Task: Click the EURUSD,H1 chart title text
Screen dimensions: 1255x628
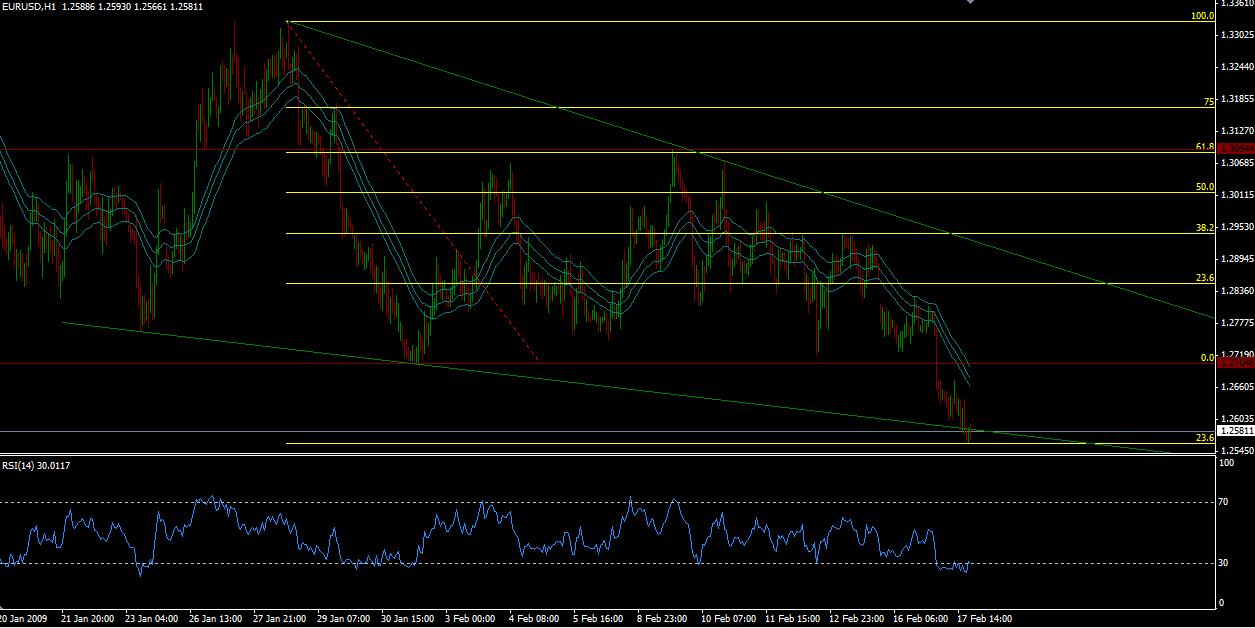Action: pos(28,6)
